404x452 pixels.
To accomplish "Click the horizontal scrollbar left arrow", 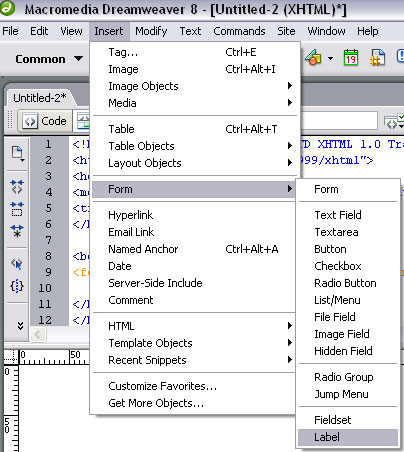I will tap(37, 334).
